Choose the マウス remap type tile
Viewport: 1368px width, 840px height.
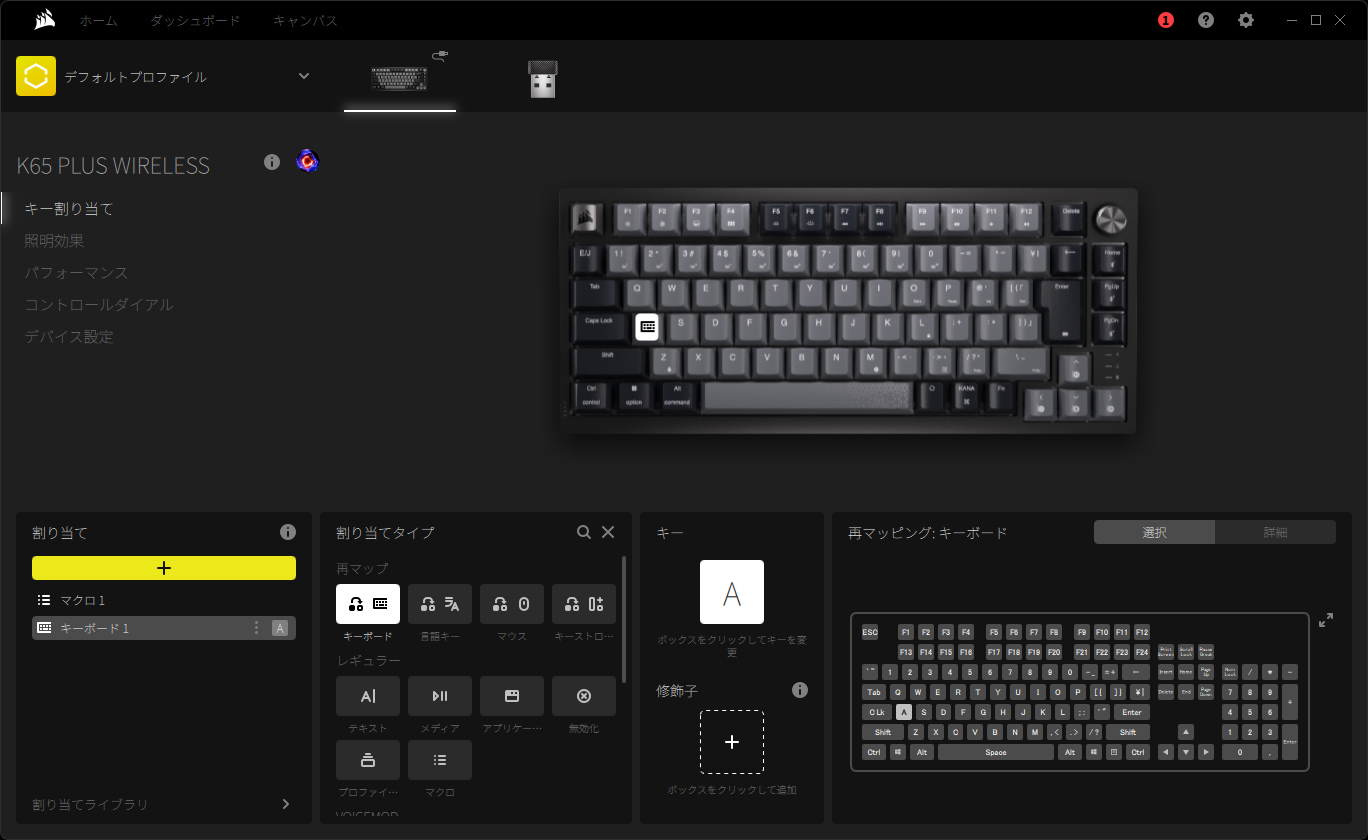[512, 604]
